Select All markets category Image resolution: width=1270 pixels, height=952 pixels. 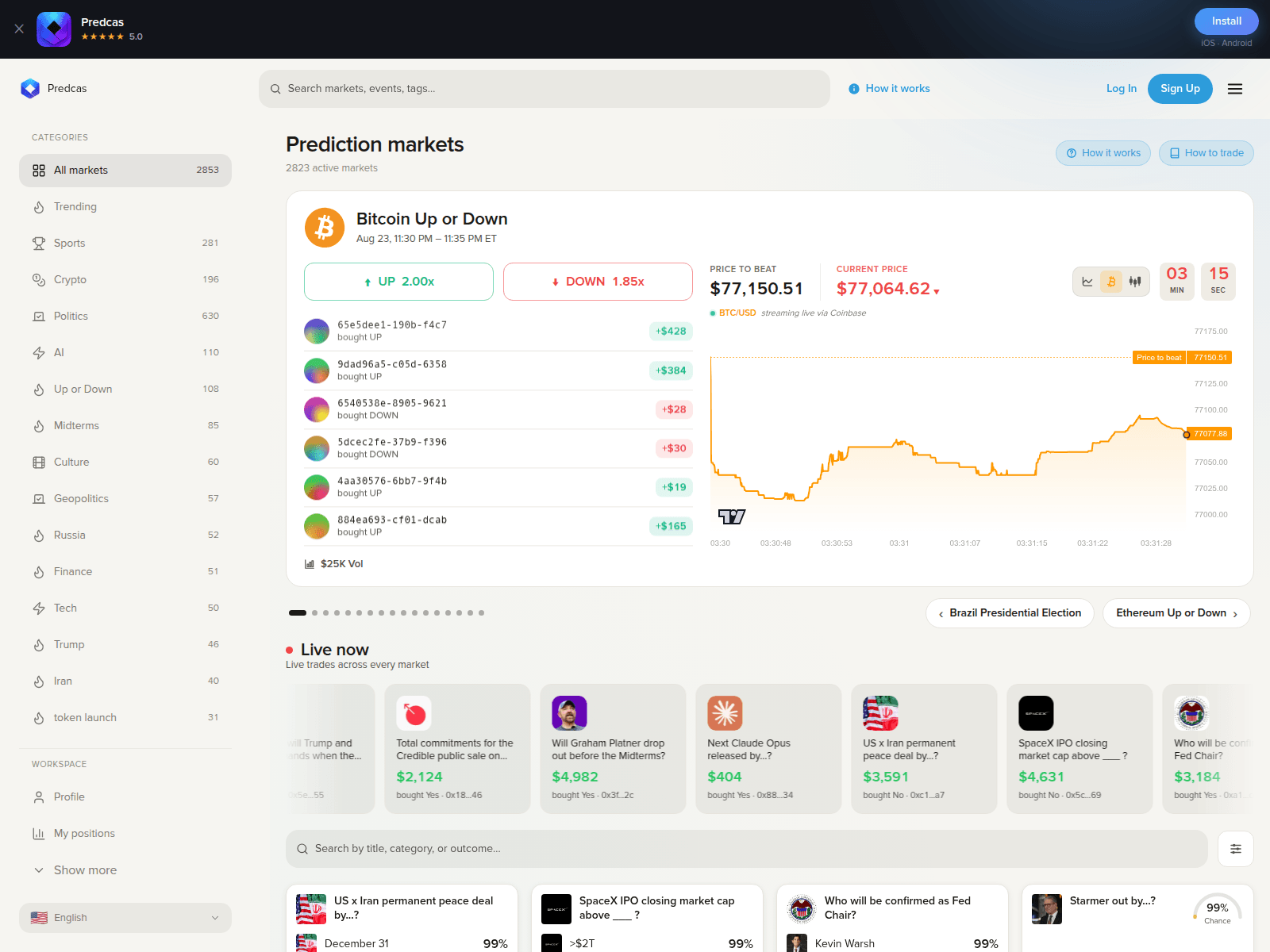pos(125,171)
